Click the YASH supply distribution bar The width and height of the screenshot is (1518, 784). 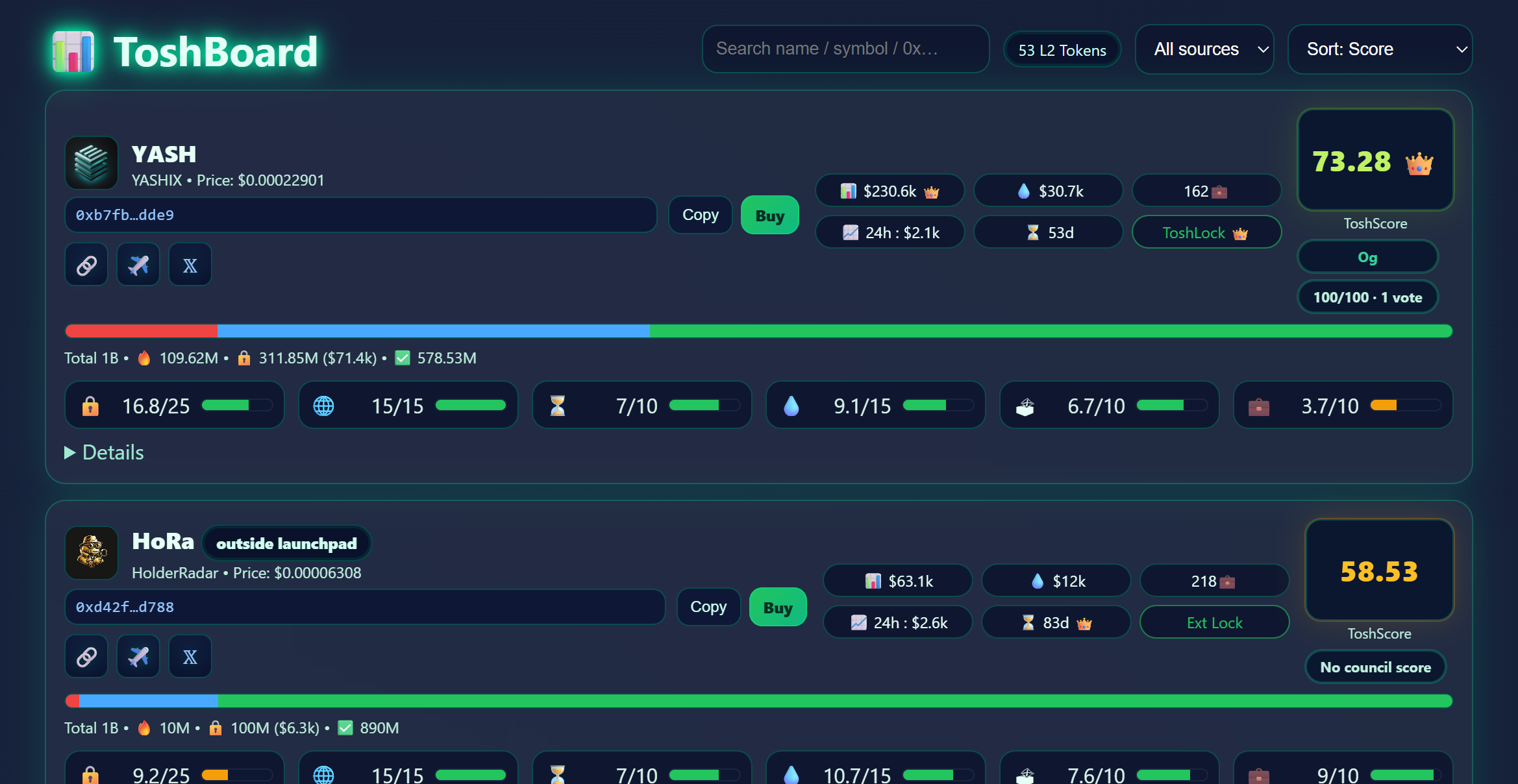(758, 331)
